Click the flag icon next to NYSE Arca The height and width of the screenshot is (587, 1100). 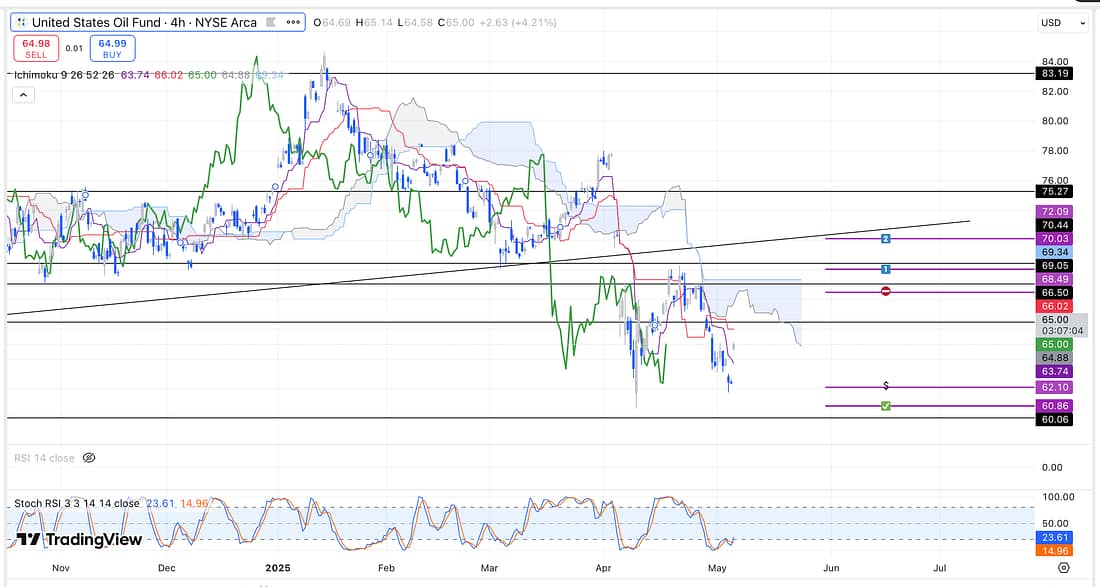(272, 22)
